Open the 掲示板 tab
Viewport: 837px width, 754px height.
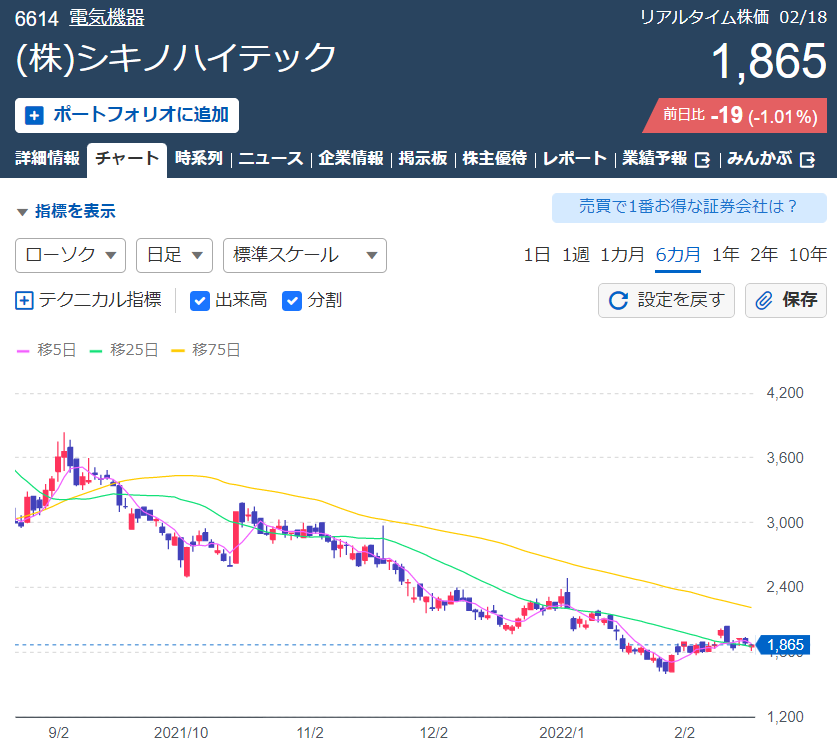point(423,158)
